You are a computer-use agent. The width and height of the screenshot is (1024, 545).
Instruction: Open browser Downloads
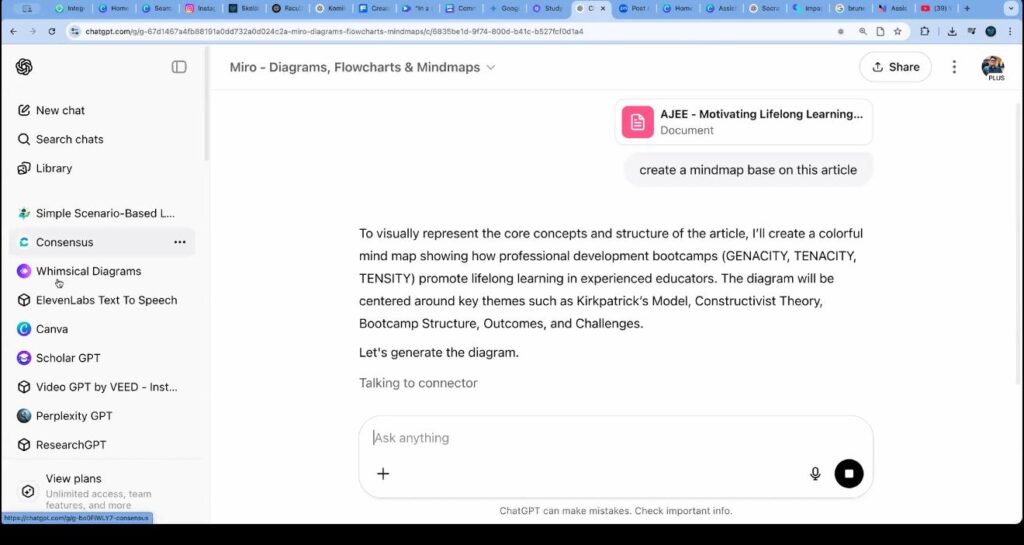click(x=952, y=31)
